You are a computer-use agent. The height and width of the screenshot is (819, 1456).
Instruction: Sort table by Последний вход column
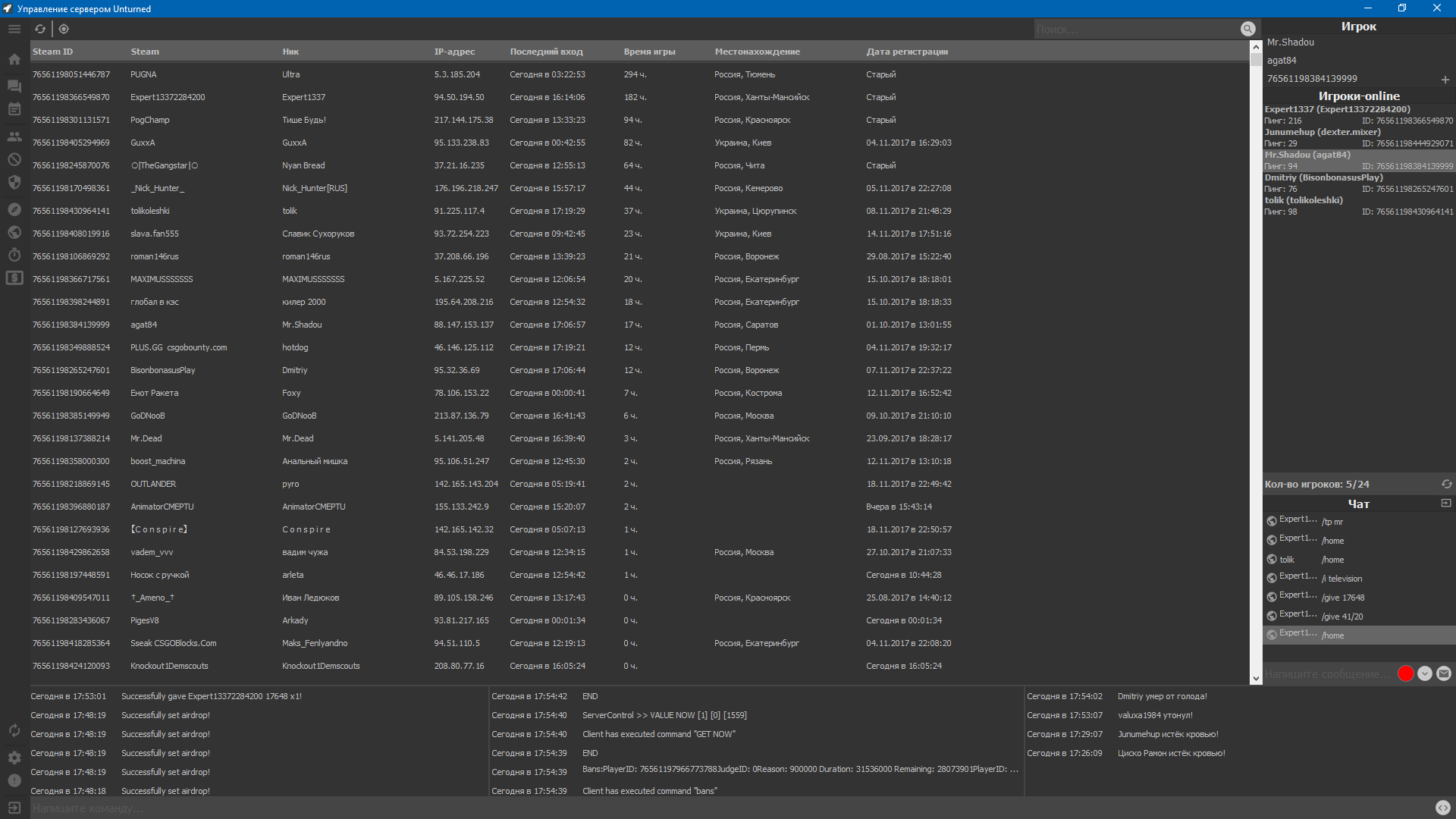(546, 52)
